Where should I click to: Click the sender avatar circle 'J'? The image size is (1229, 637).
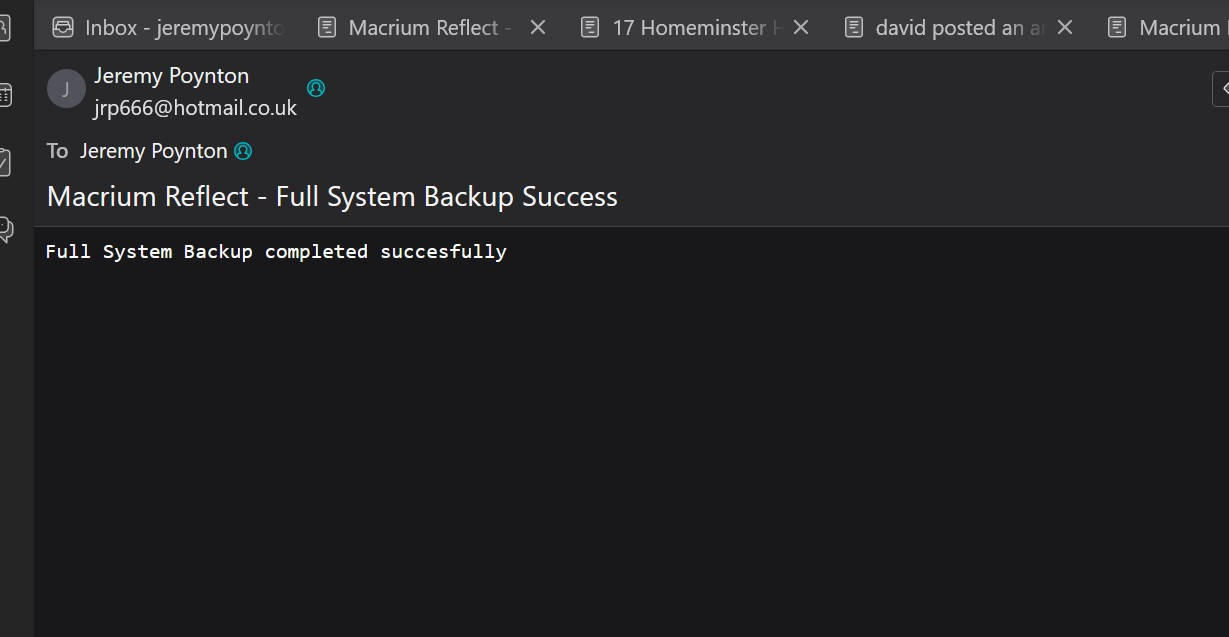click(x=66, y=88)
